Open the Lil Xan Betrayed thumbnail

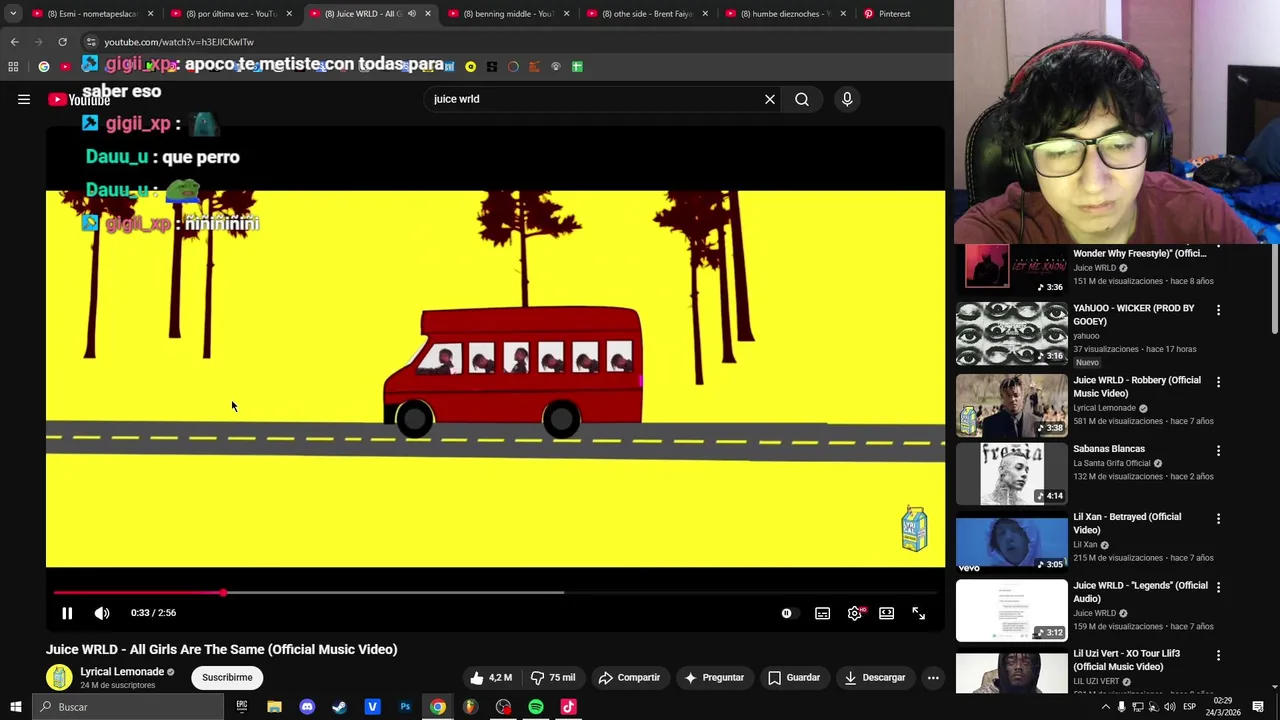point(1012,542)
